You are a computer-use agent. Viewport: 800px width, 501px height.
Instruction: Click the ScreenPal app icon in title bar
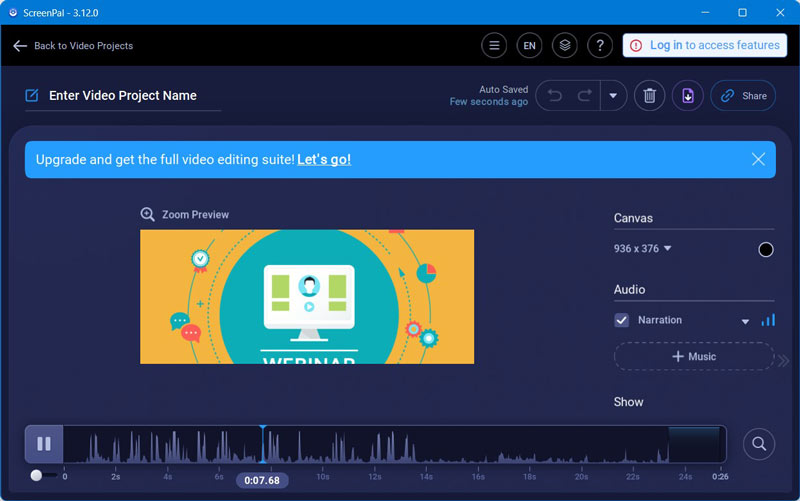[13, 12]
